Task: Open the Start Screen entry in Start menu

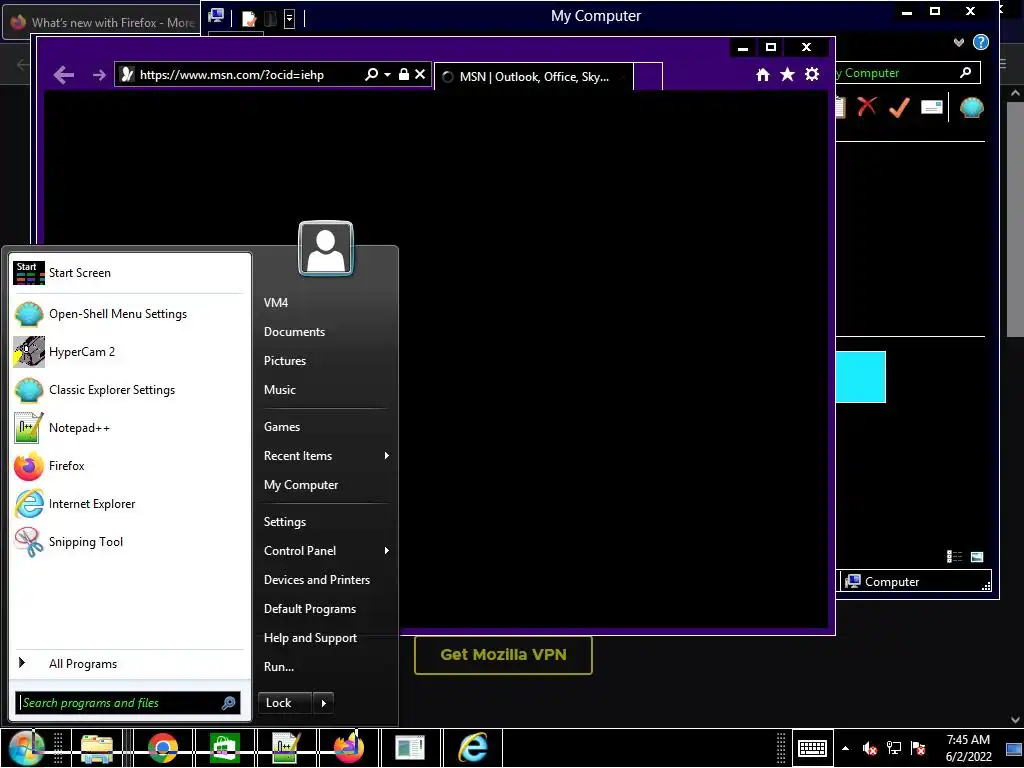Action: [x=129, y=273]
